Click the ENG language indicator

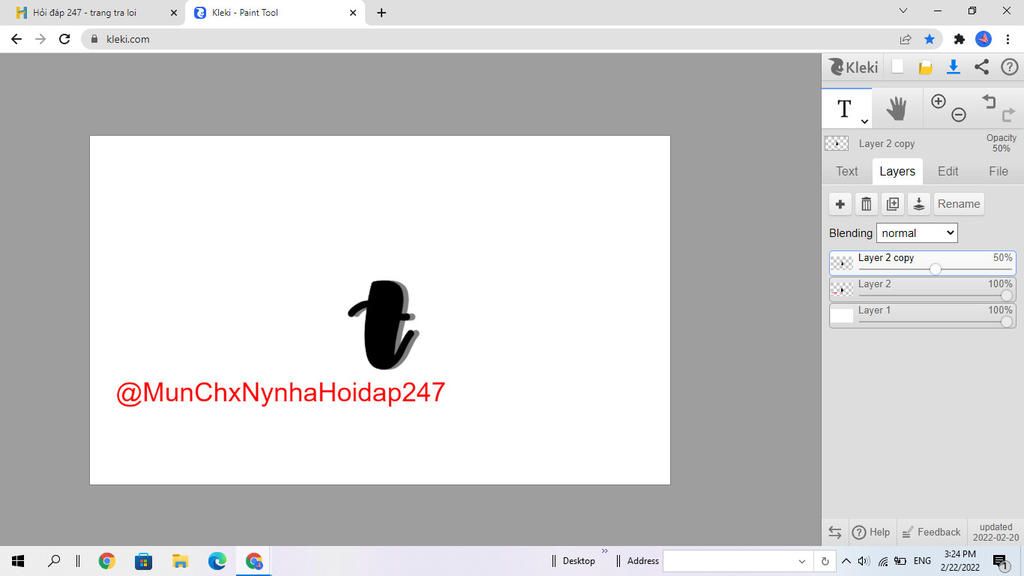click(x=922, y=561)
